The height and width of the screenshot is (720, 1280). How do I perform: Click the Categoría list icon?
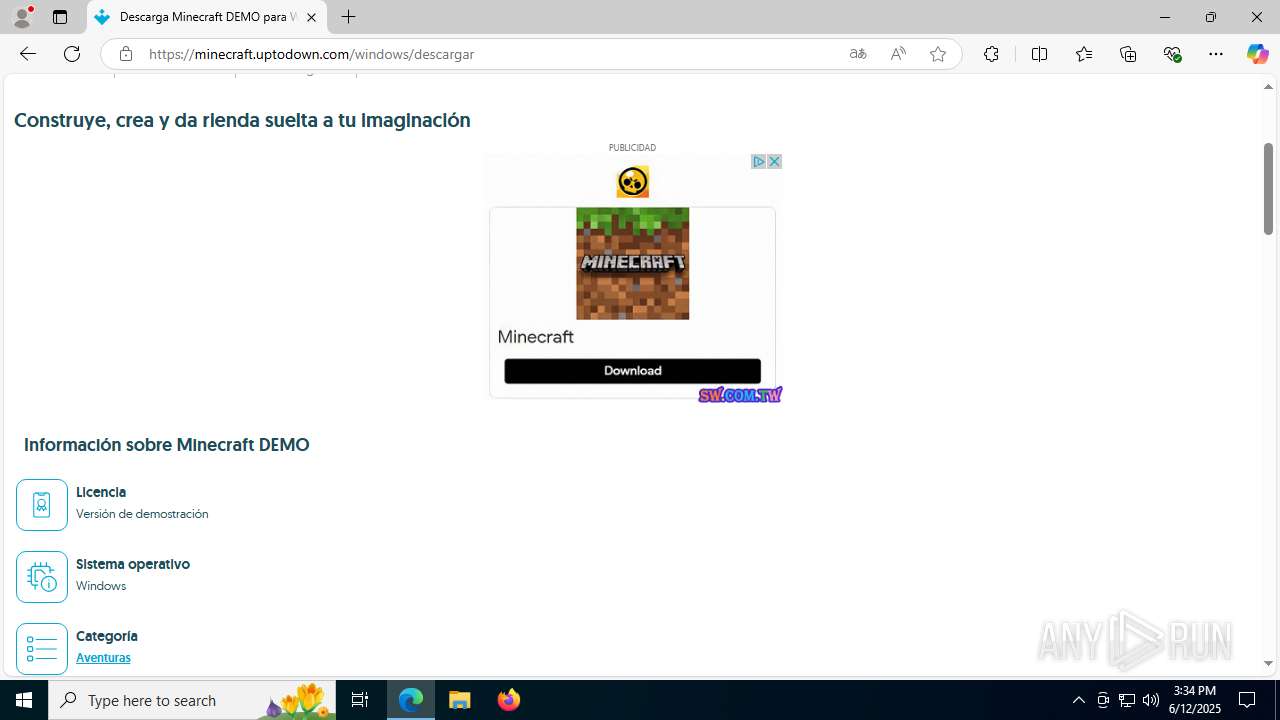coord(42,648)
